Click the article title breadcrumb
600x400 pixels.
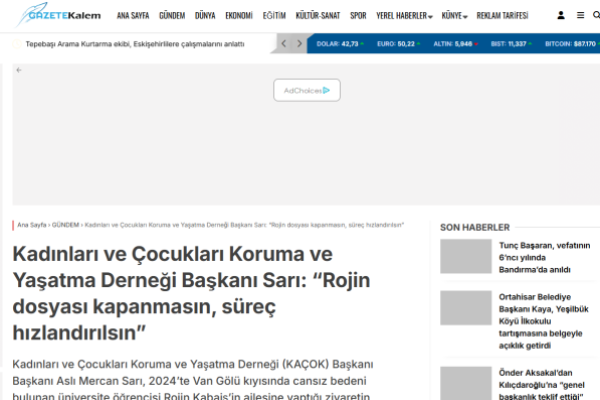click(x=244, y=225)
